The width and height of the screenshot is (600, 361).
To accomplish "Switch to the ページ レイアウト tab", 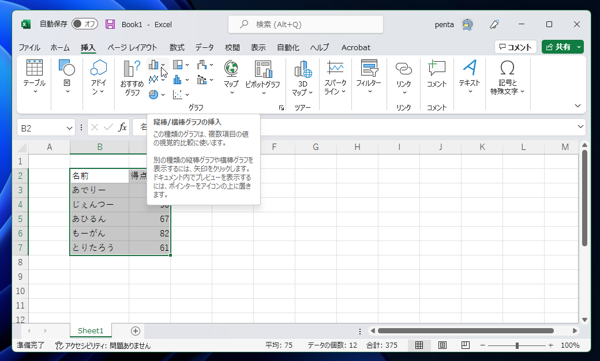I will pos(132,47).
